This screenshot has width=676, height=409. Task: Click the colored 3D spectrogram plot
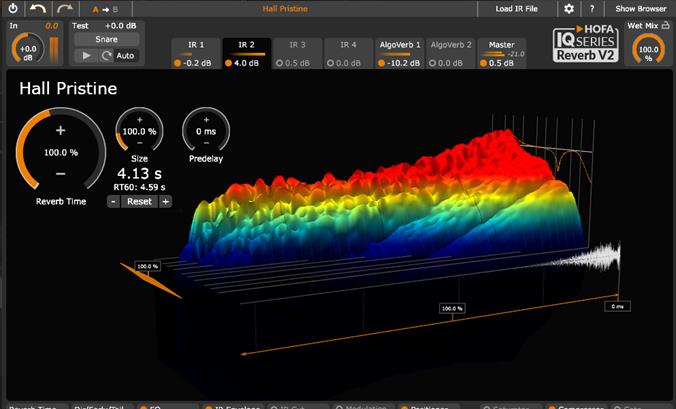[x=384, y=198]
